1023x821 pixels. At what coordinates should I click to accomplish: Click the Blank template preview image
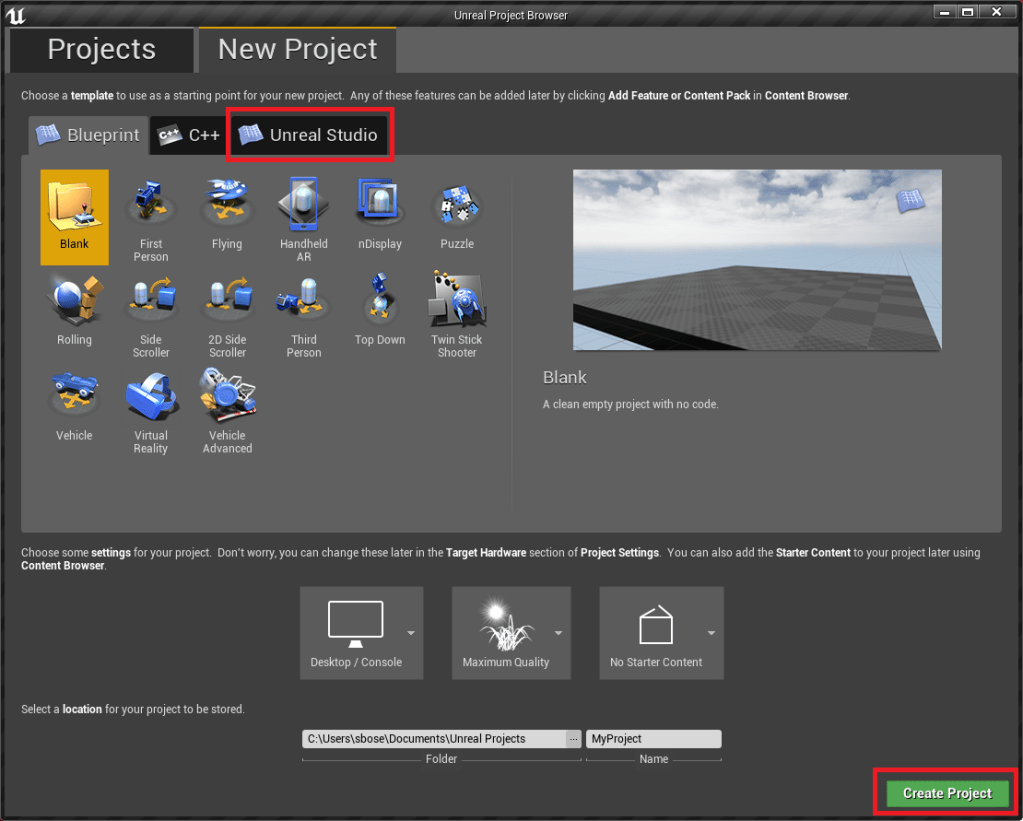point(757,260)
